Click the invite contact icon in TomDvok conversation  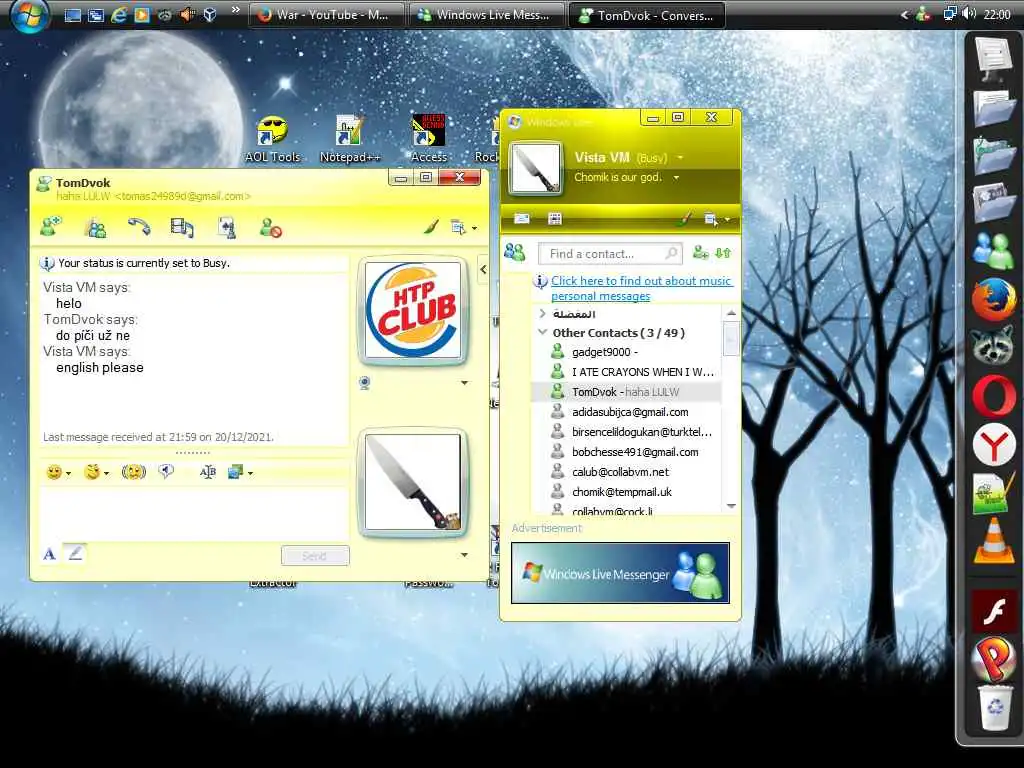click(x=50, y=227)
